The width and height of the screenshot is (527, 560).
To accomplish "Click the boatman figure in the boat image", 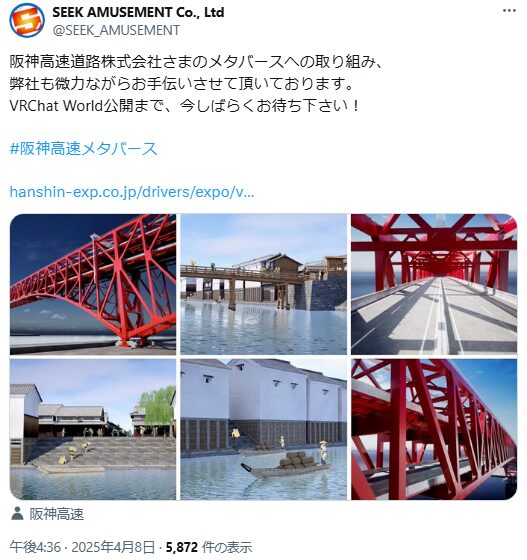I will click(x=324, y=452).
